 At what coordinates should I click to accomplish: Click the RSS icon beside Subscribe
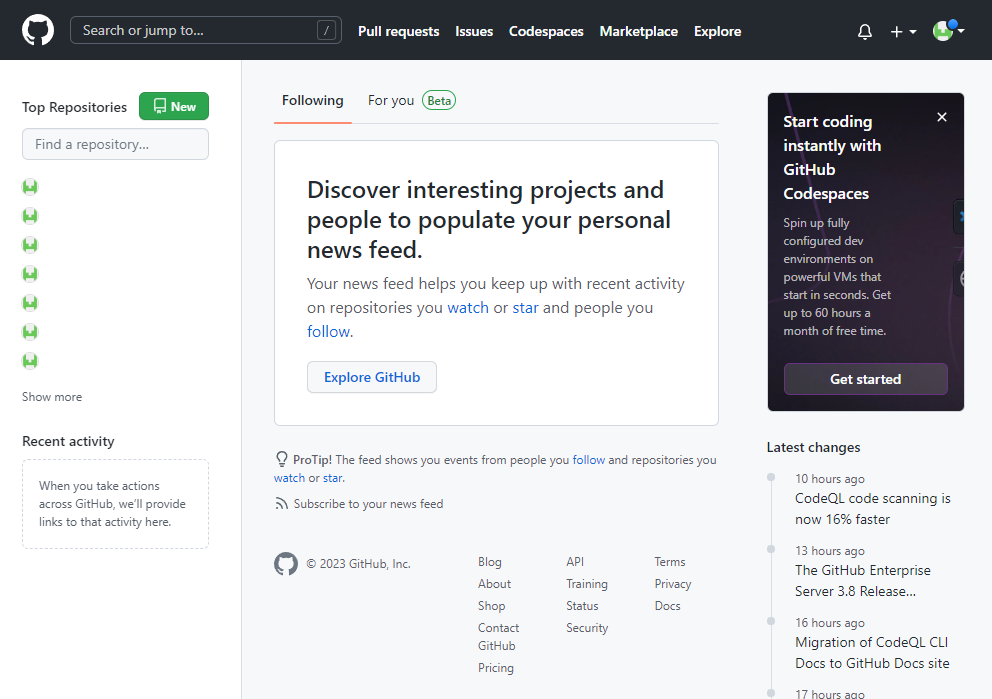[x=282, y=504]
